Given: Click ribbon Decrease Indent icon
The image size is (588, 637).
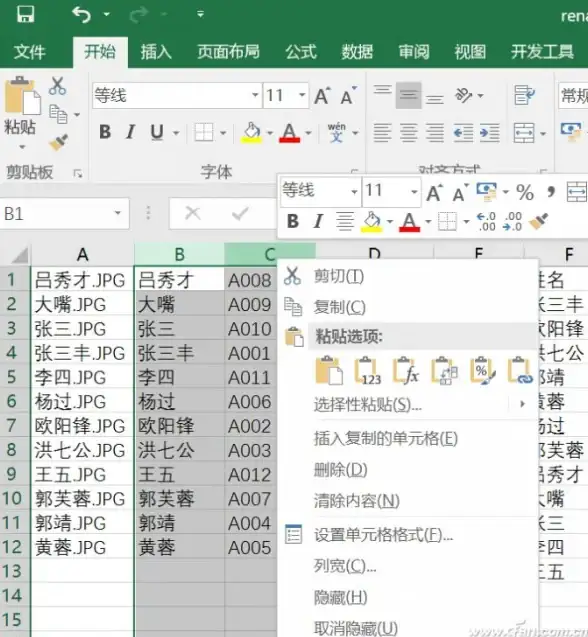Looking at the screenshot, I should tap(463, 133).
